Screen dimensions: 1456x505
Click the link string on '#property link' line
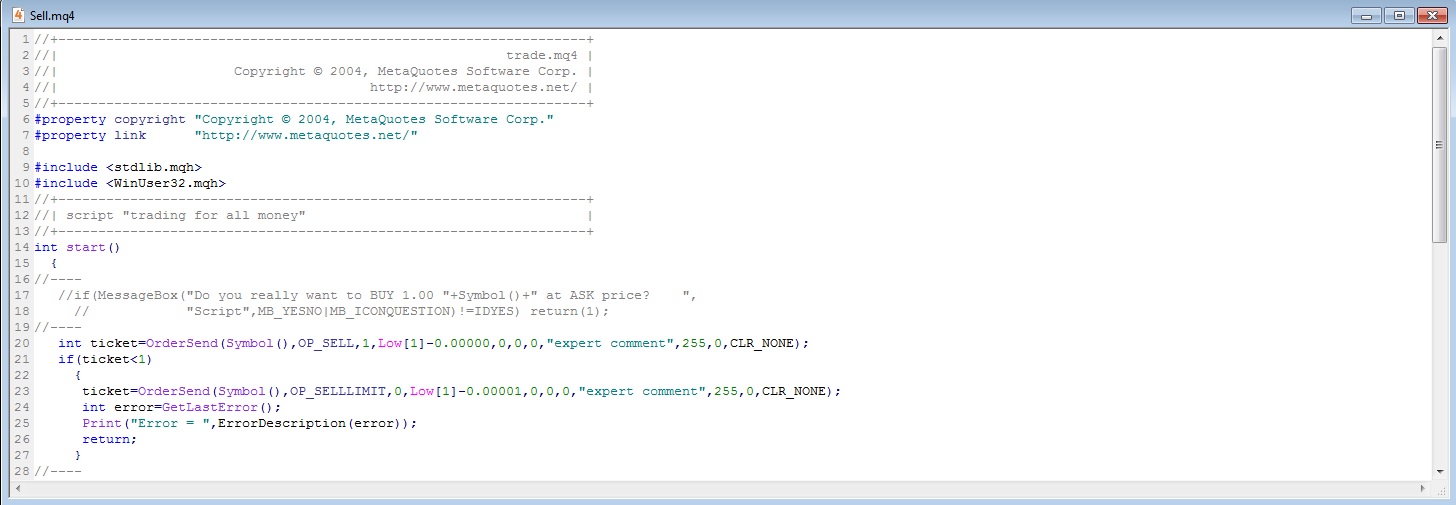tap(306, 135)
